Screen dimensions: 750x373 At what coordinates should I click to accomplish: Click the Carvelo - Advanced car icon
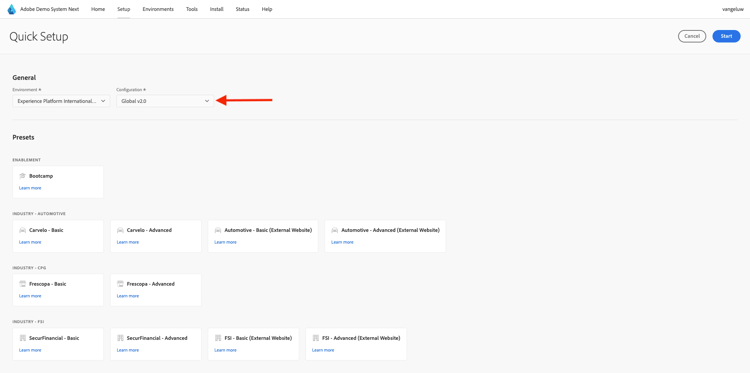click(120, 230)
